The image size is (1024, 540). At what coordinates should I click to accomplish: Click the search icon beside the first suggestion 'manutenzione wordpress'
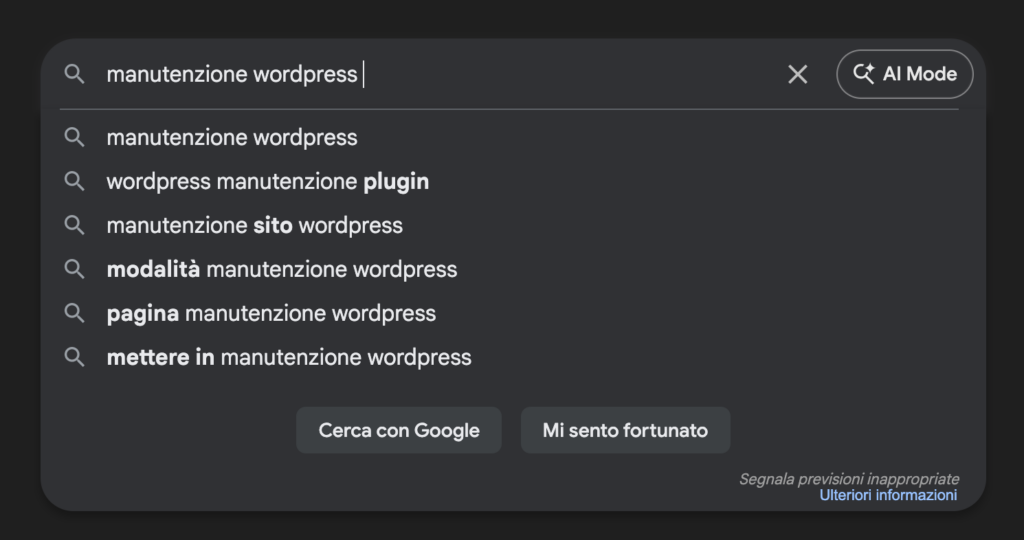(x=74, y=137)
